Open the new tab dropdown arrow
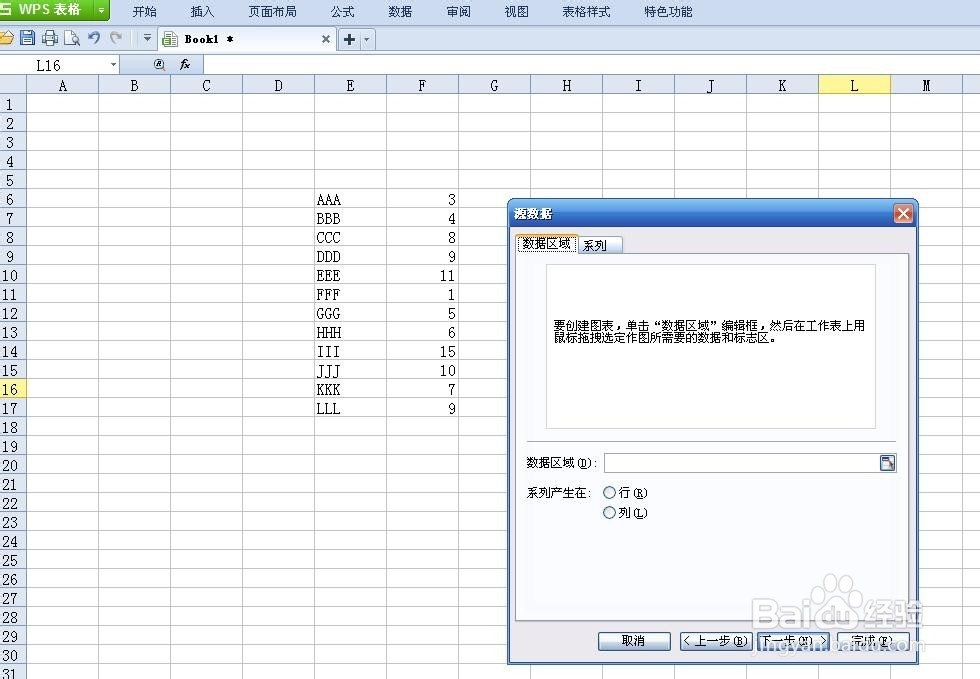Viewport: 980px width, 679px height. 365,38
